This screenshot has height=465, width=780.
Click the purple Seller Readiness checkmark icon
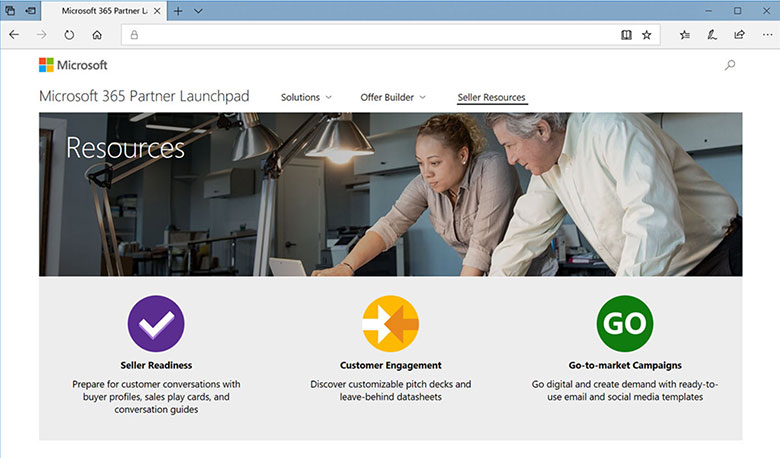point(156,324)
